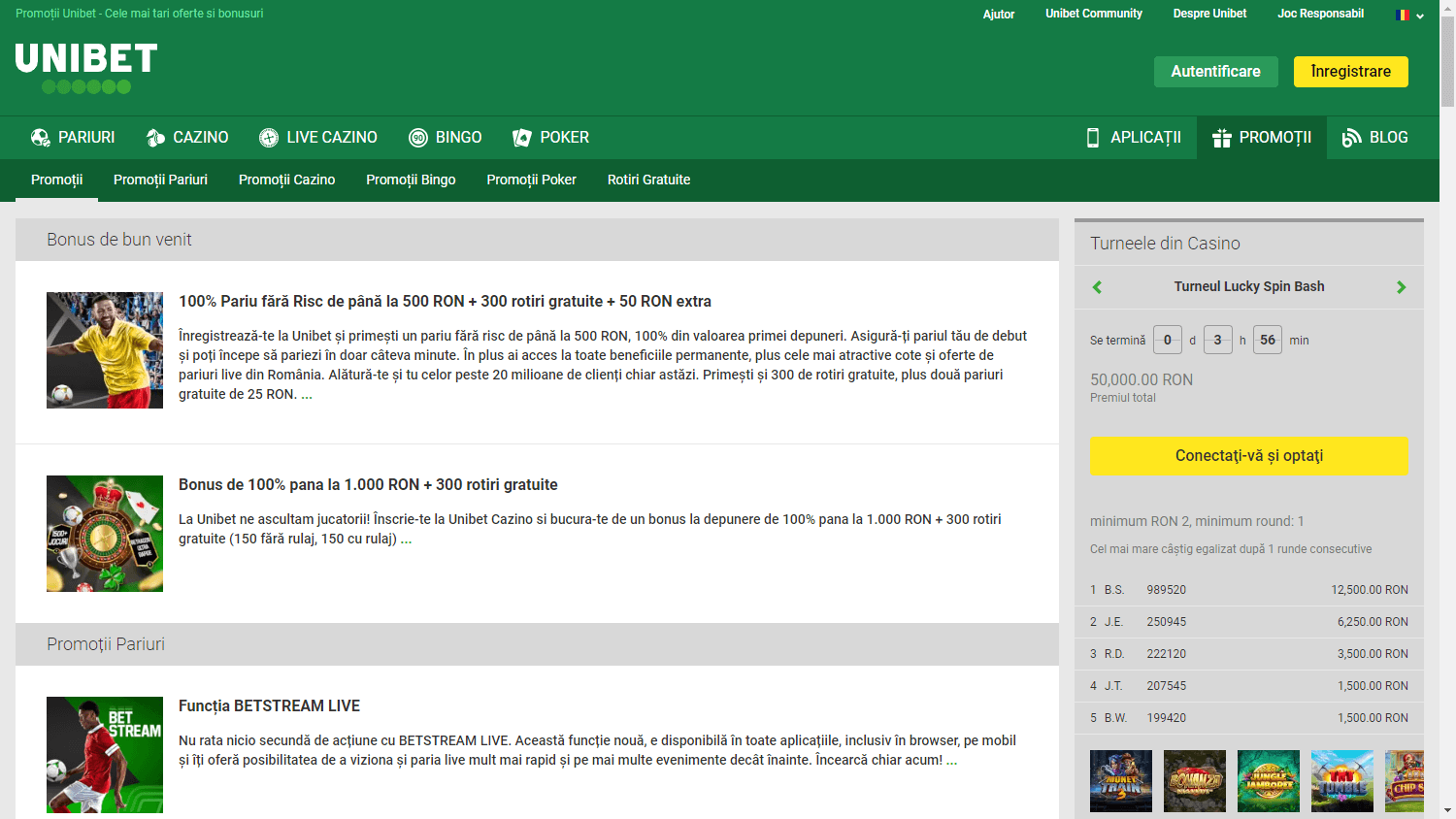The height and width of the screenshot is (819, 1456).
Task: Open Blog via its feed icon
Action: point(1349,137)
